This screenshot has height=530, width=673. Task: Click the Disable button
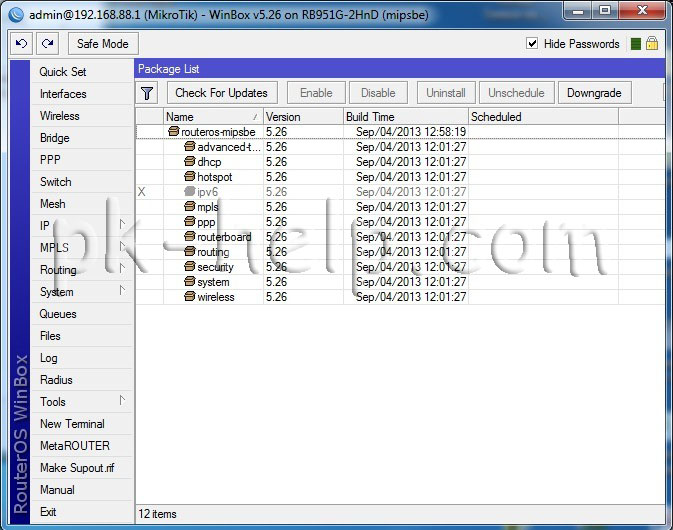[x=378, y=93]
